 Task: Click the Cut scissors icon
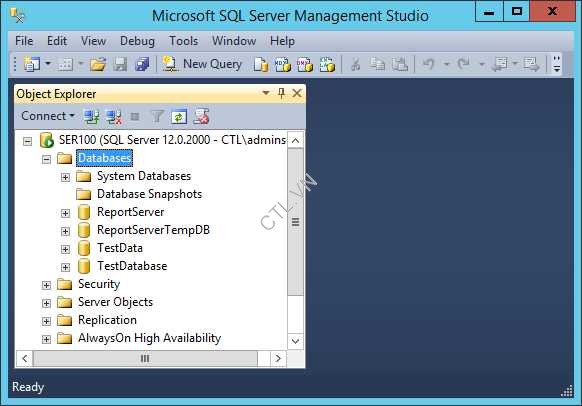tap(356, 64)
